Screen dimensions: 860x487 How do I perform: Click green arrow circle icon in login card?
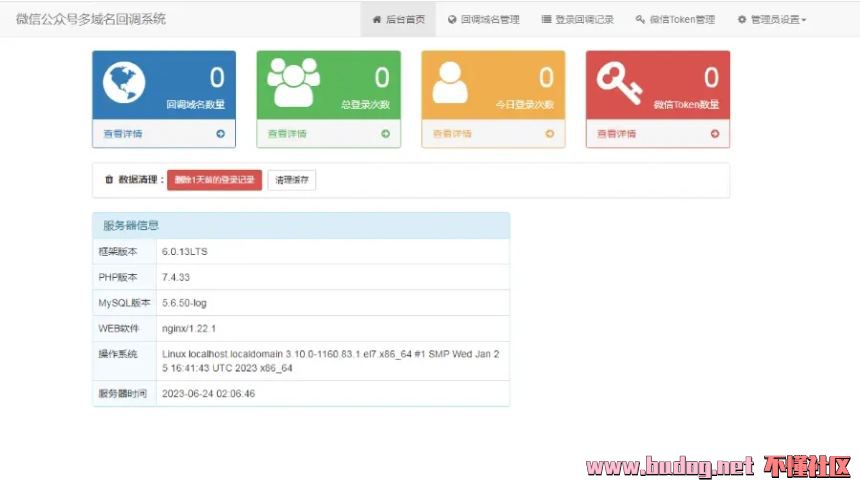click(386, 133)
